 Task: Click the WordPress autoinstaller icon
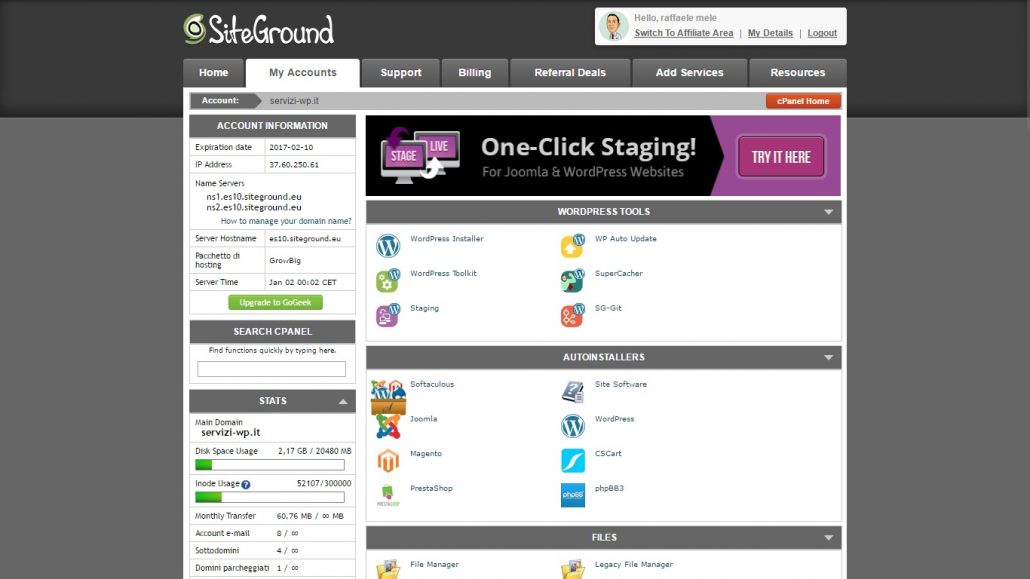tap(572, 426)
